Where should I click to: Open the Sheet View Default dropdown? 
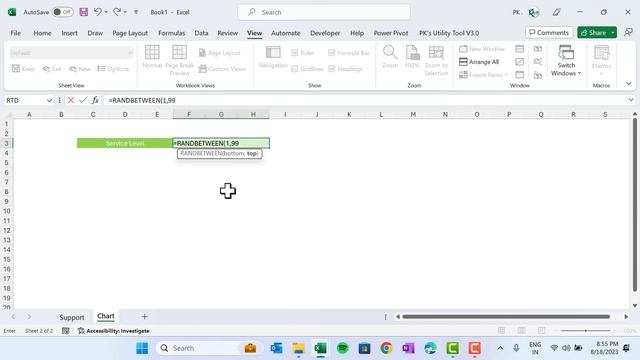[x=71, y=53]
